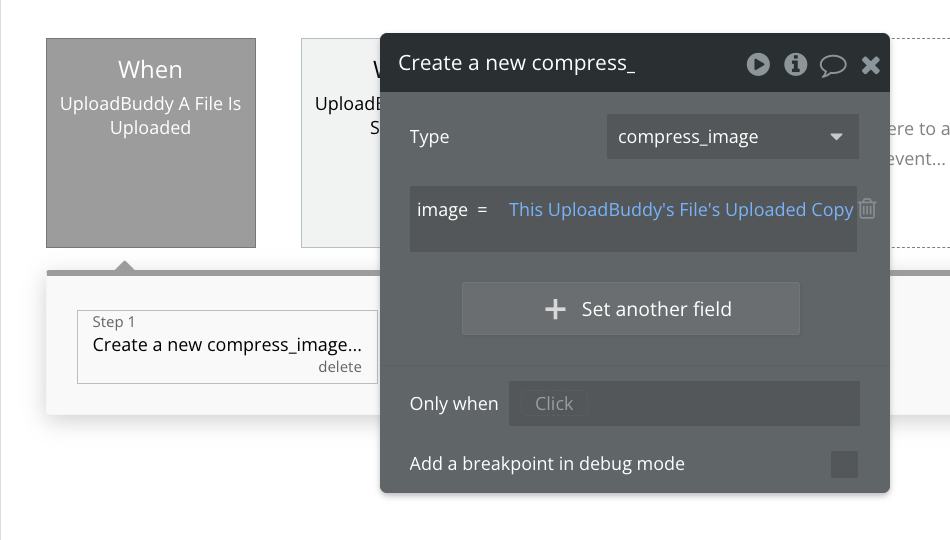Screen dimensions: 950x540
Task: Click the Create a new compress_ panel title
Action: pos(516,63)
